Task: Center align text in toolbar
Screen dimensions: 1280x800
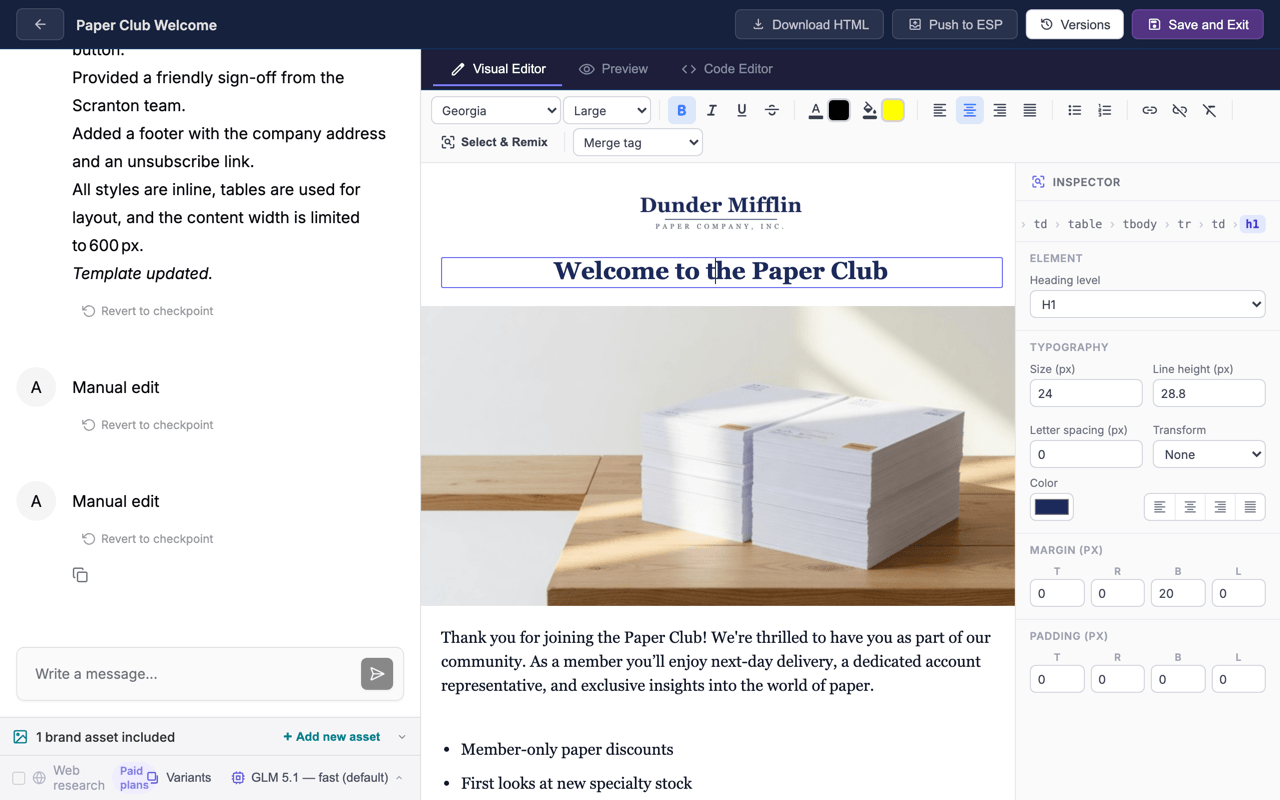Action: click(970, 110)
